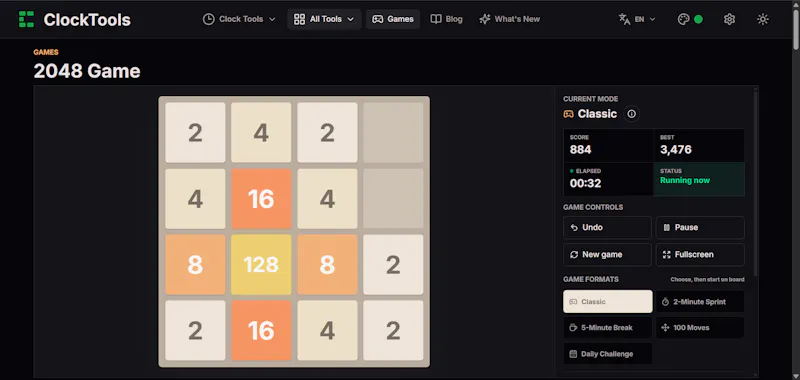Click the green theme color dot
This screenshot has height=380, width=800.
point(698,19)
